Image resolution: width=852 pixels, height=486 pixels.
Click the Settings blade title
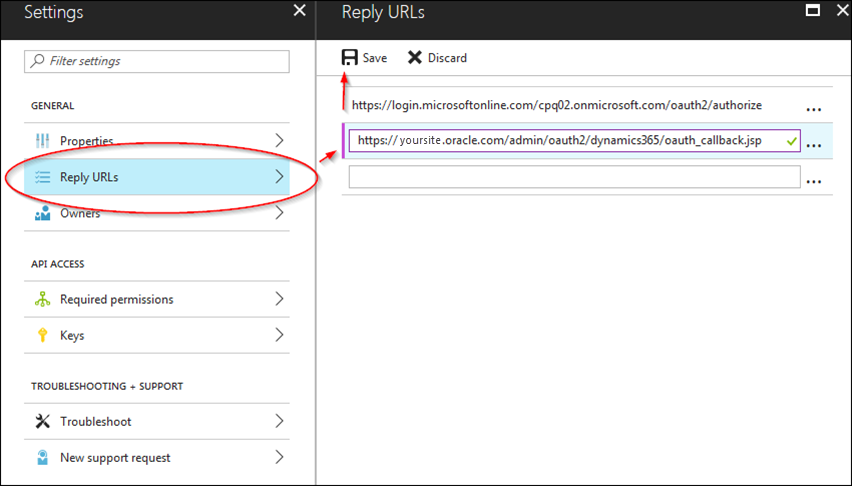pos(54,12)
